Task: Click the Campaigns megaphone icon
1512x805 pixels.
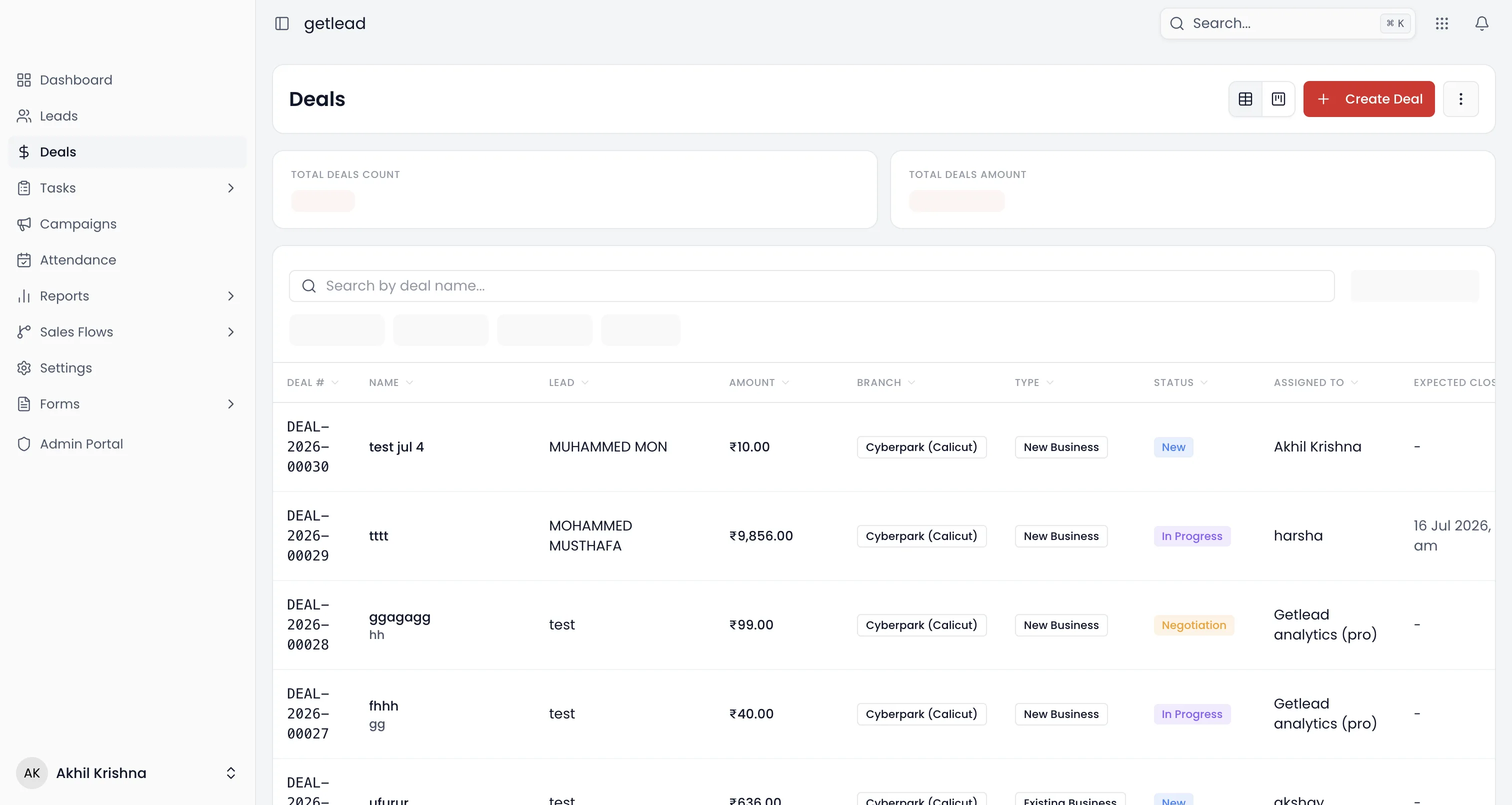Action: point(23,223)
